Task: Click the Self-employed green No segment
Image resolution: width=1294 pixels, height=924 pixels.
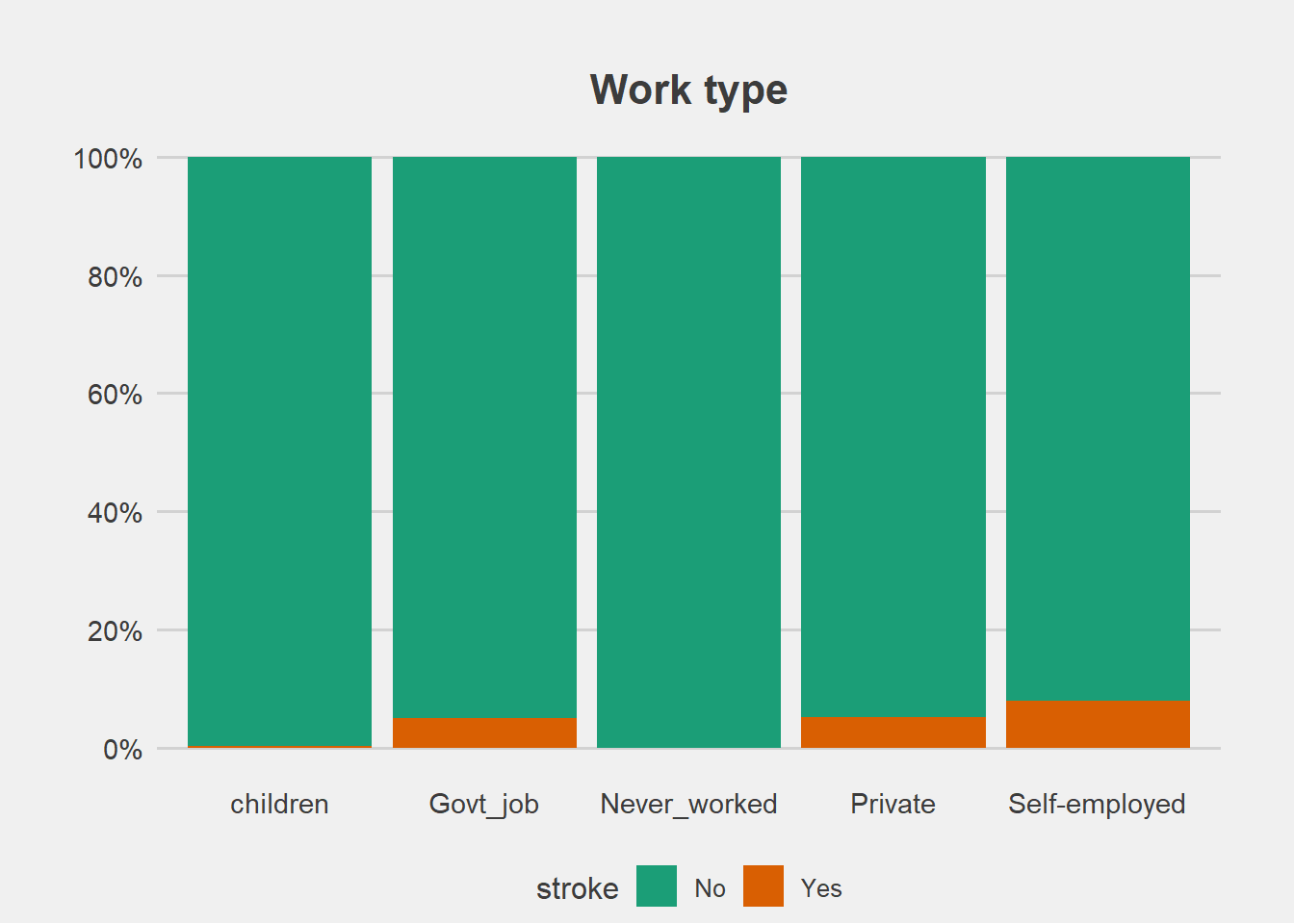Action: click(x=1098, y=427)
